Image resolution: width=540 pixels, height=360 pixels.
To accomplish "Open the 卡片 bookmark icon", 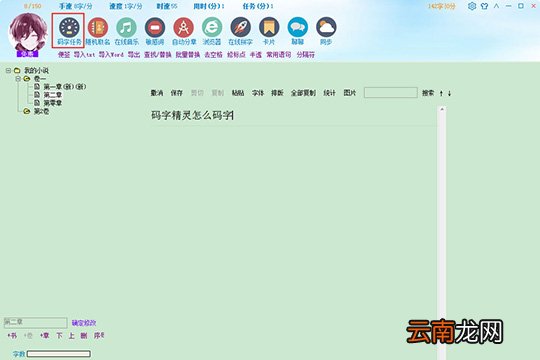I will pyautogui.click(x=269, y=27).
